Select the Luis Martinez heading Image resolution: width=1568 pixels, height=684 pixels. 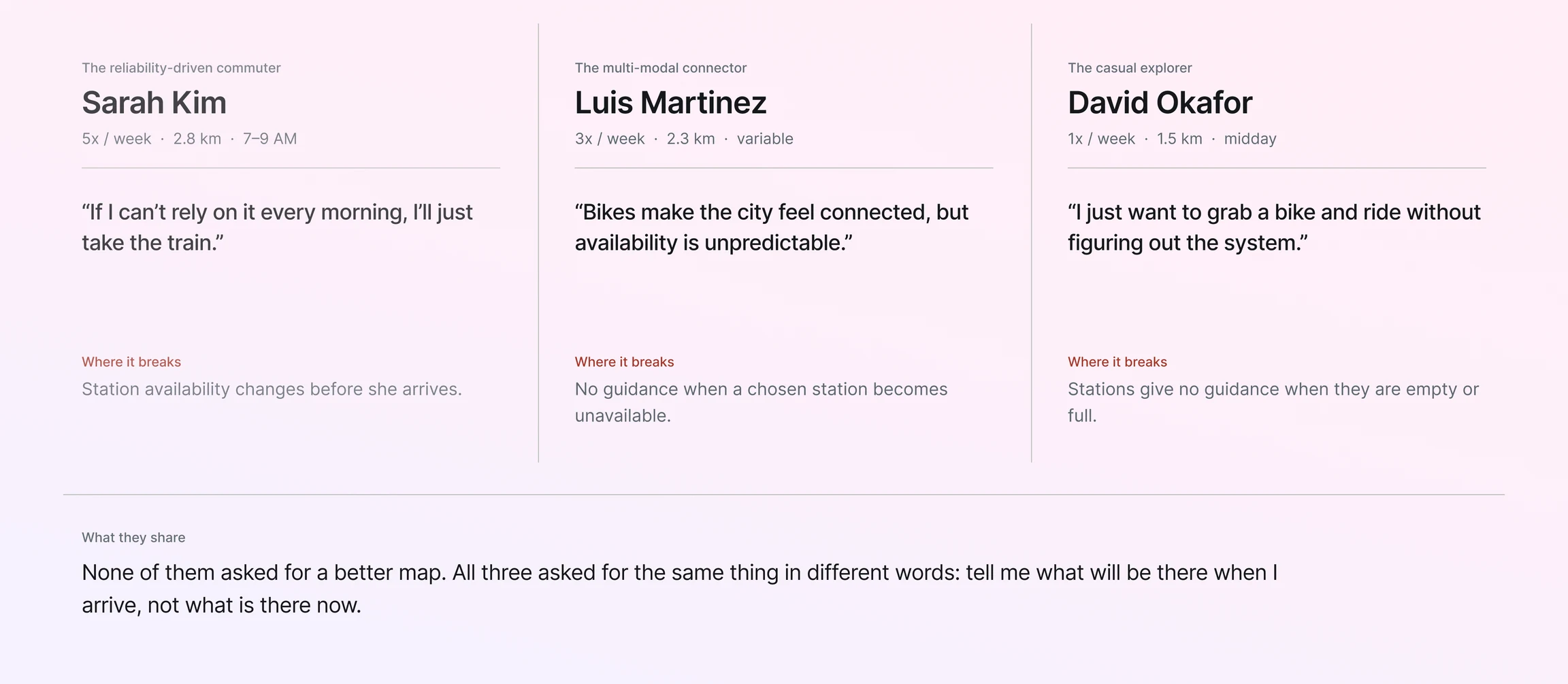(670, 103)
